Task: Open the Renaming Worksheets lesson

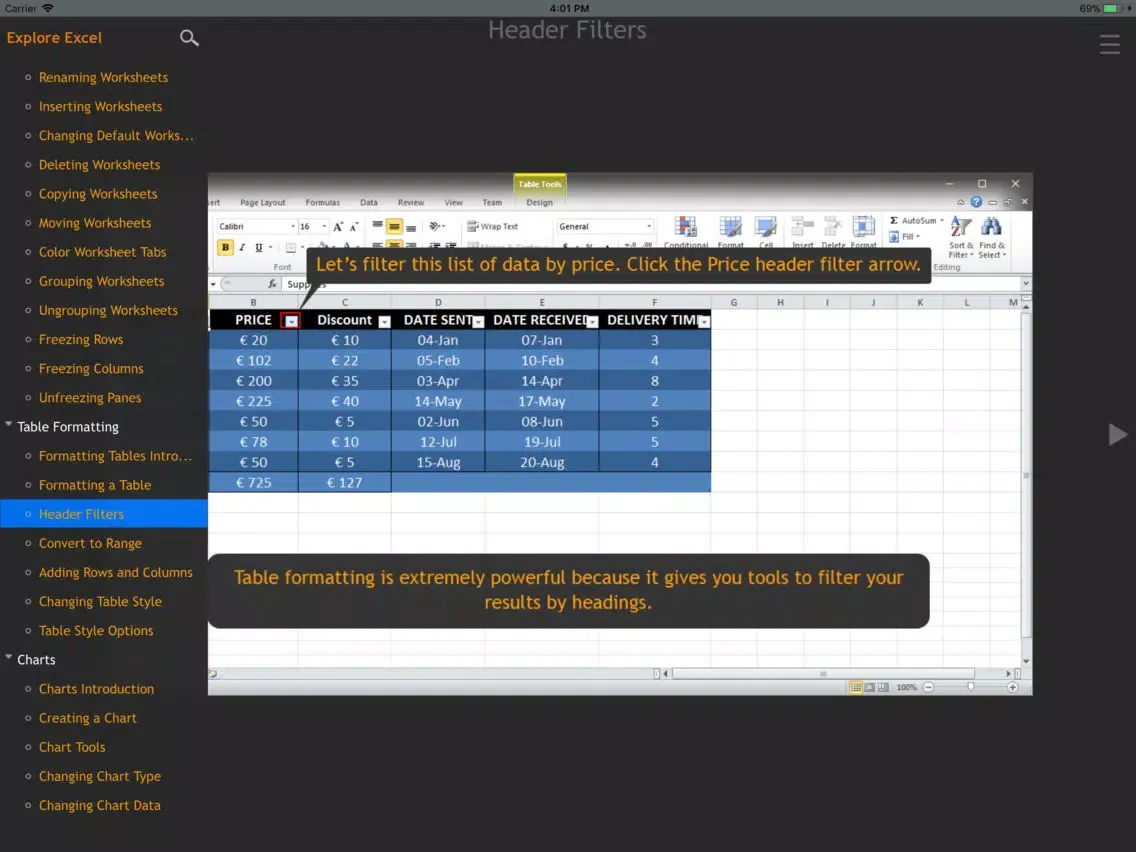Action: pyautogui.click(x=104, y=78)
